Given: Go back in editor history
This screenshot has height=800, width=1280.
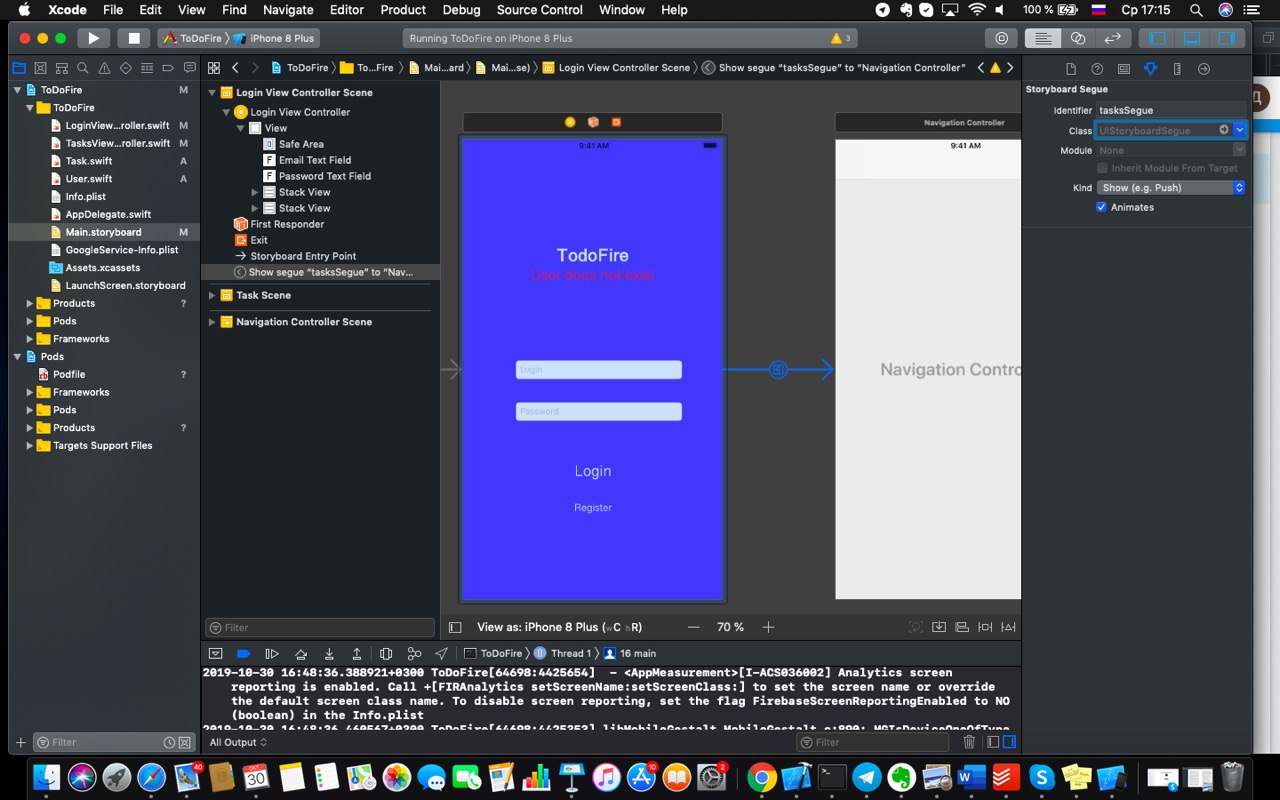Looking at the screenshot, I should (235, 68).
